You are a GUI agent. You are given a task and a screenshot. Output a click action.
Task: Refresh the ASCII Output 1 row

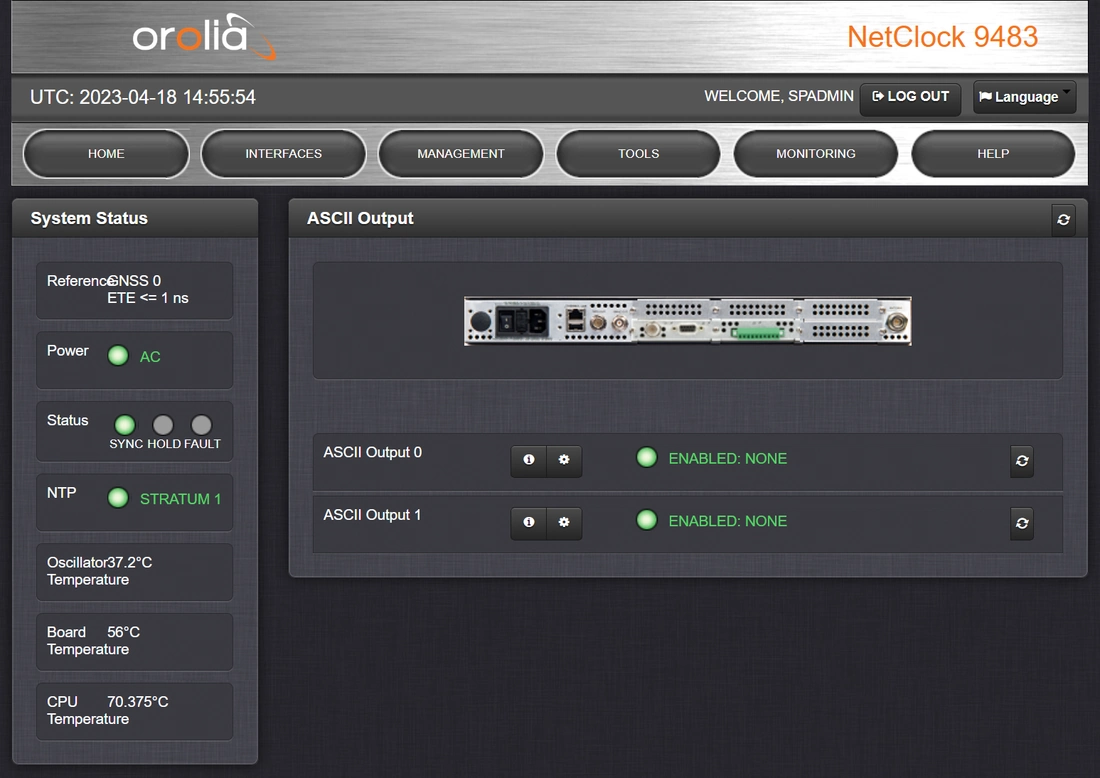pyautogui.click(x=1021, y=523)
